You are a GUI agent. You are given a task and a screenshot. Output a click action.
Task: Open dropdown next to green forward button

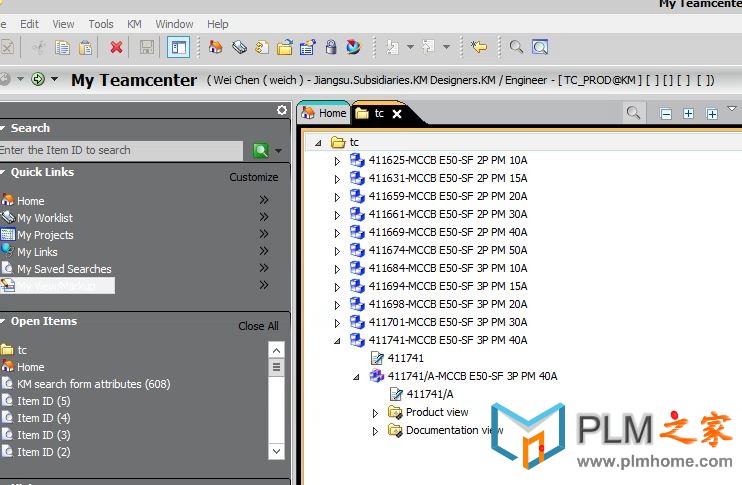click(54, 79)
